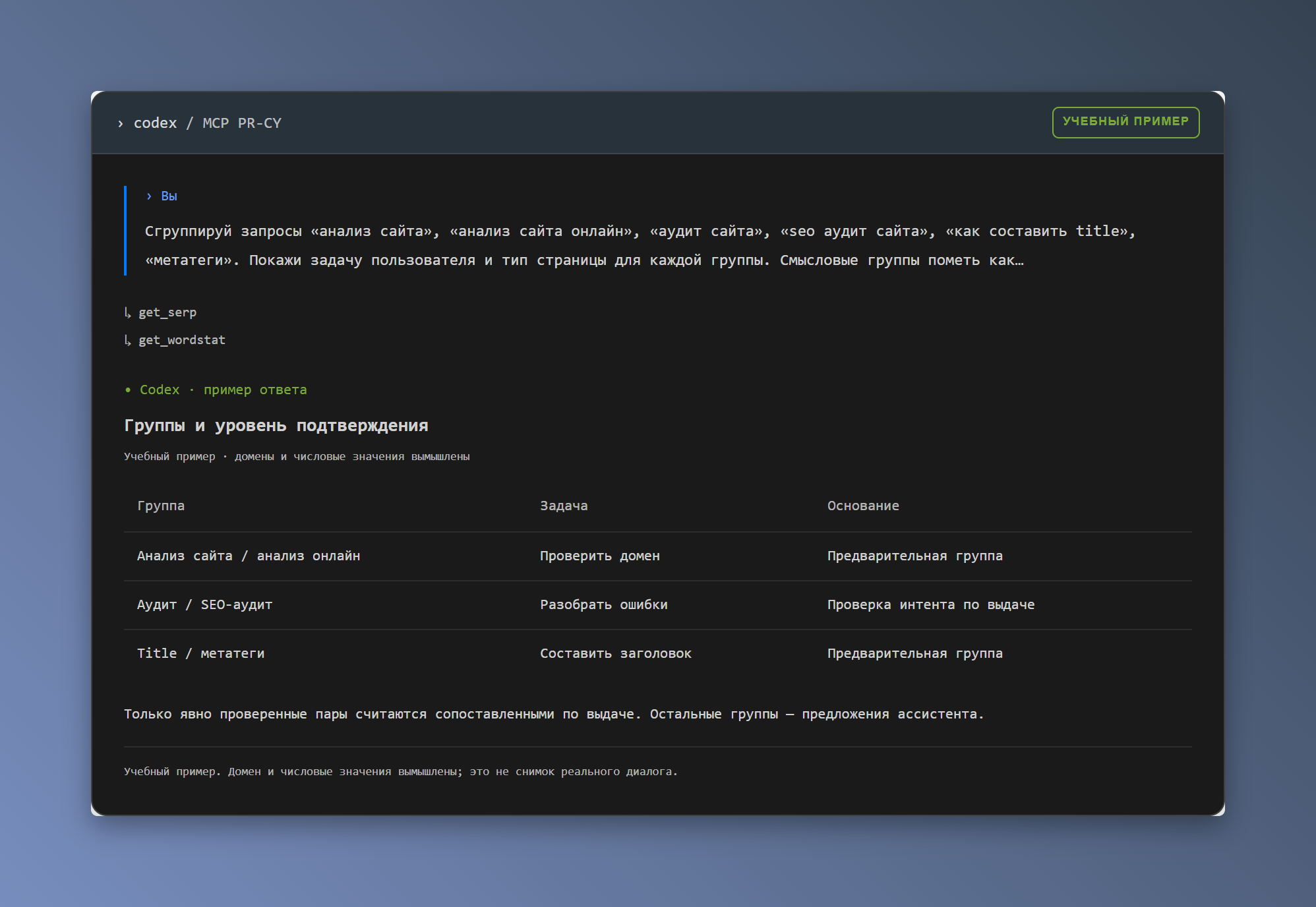The height and width of the screenshot is (907, 1316).
Task: Select the MCP PR-CY breadcrumb text
Action: [x=242, y=123]
